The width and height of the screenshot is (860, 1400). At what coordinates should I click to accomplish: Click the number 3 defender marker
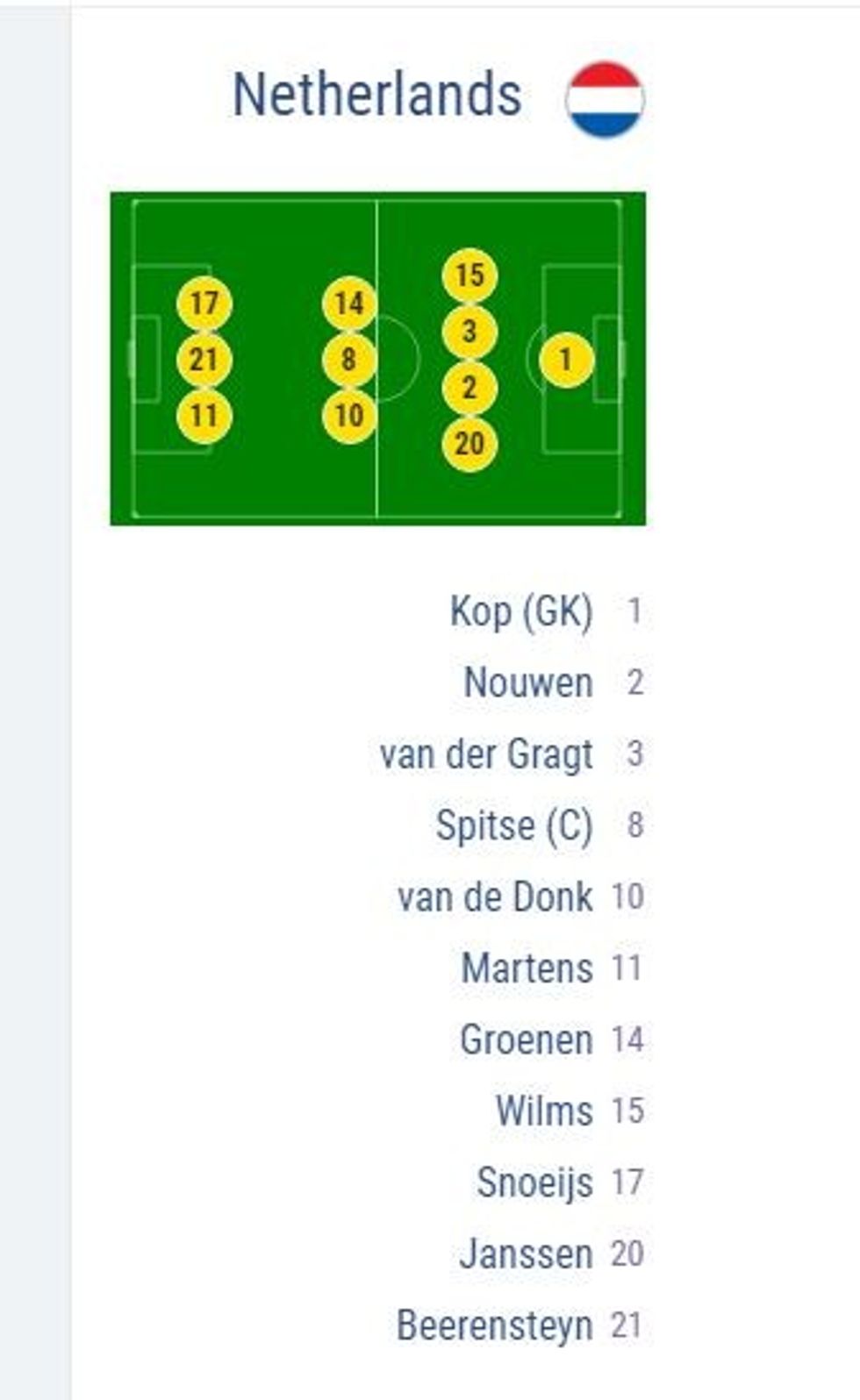click(x=469, y=332)
